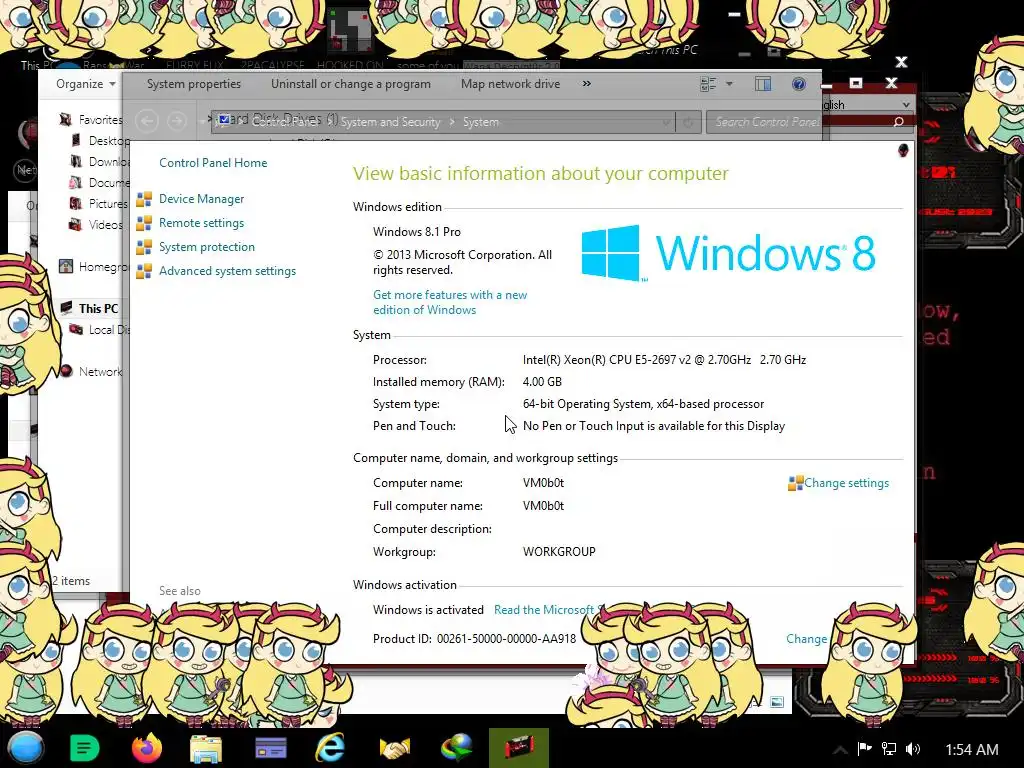Select Videos in Explorer navigation pane
This screenshot has width=1024, height=768.
(x=106, y=225)
